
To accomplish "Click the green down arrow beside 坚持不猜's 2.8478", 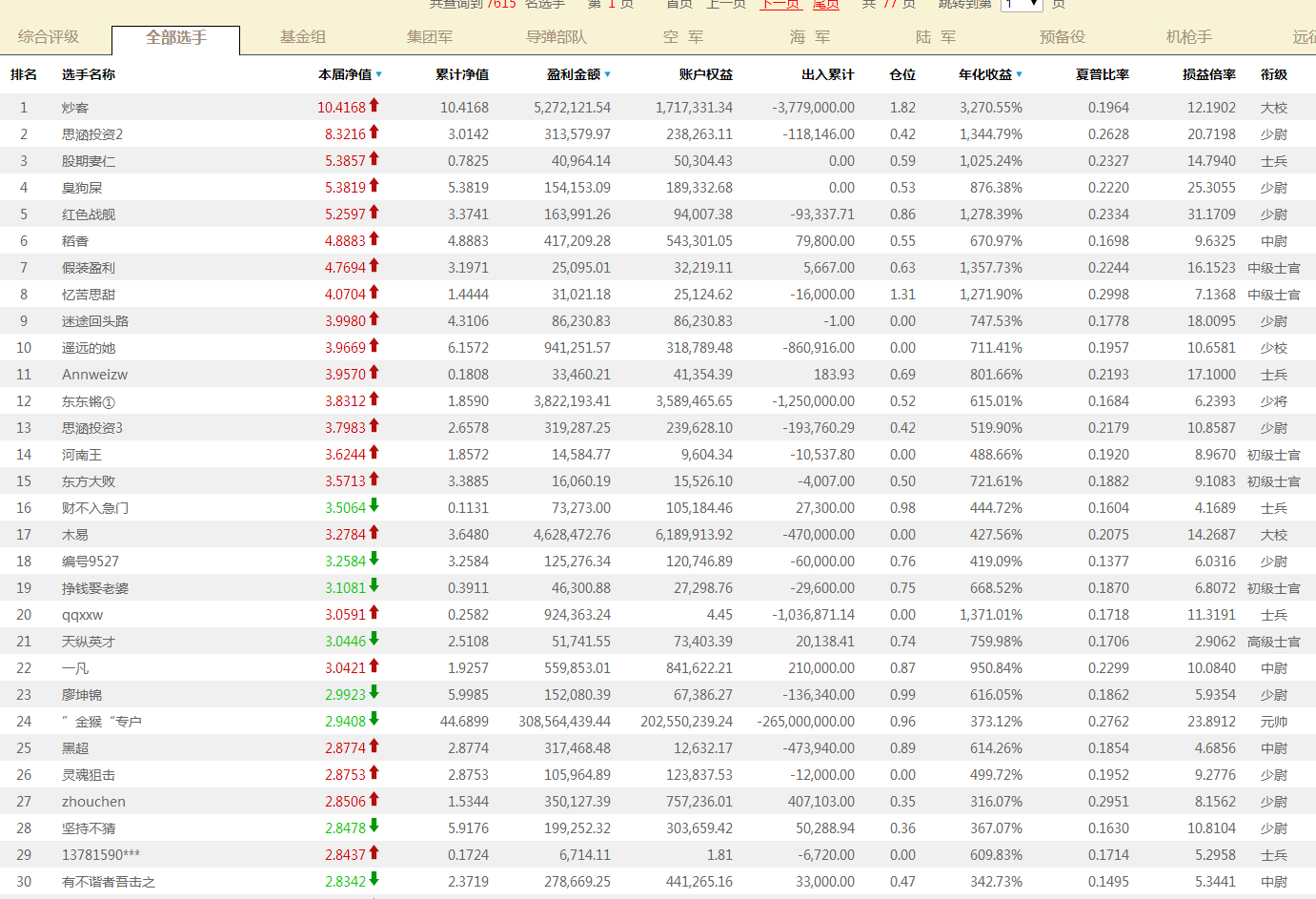I will pyautogui.click(x=375, y=827).
